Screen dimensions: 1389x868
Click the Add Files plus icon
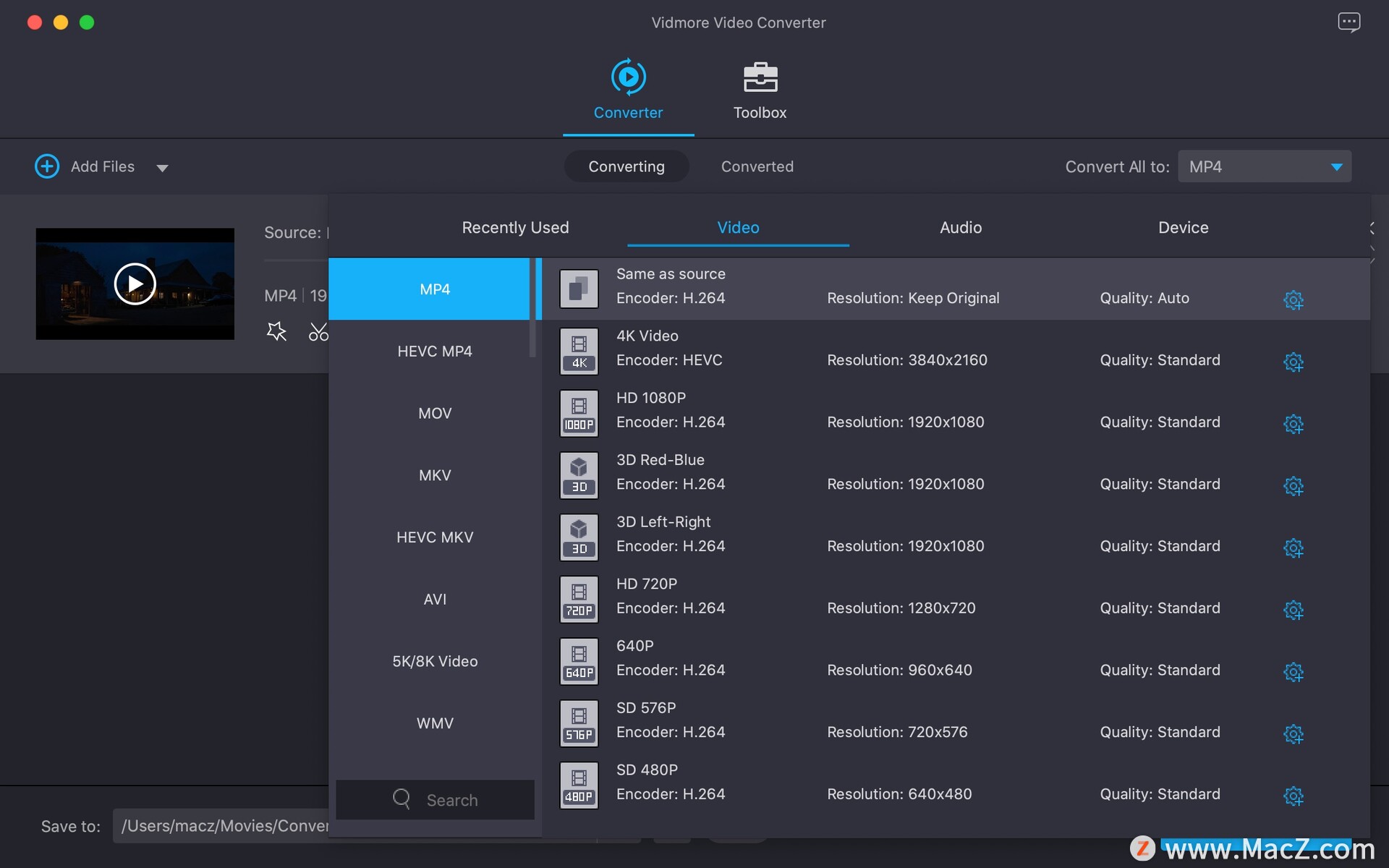point(47,166)
